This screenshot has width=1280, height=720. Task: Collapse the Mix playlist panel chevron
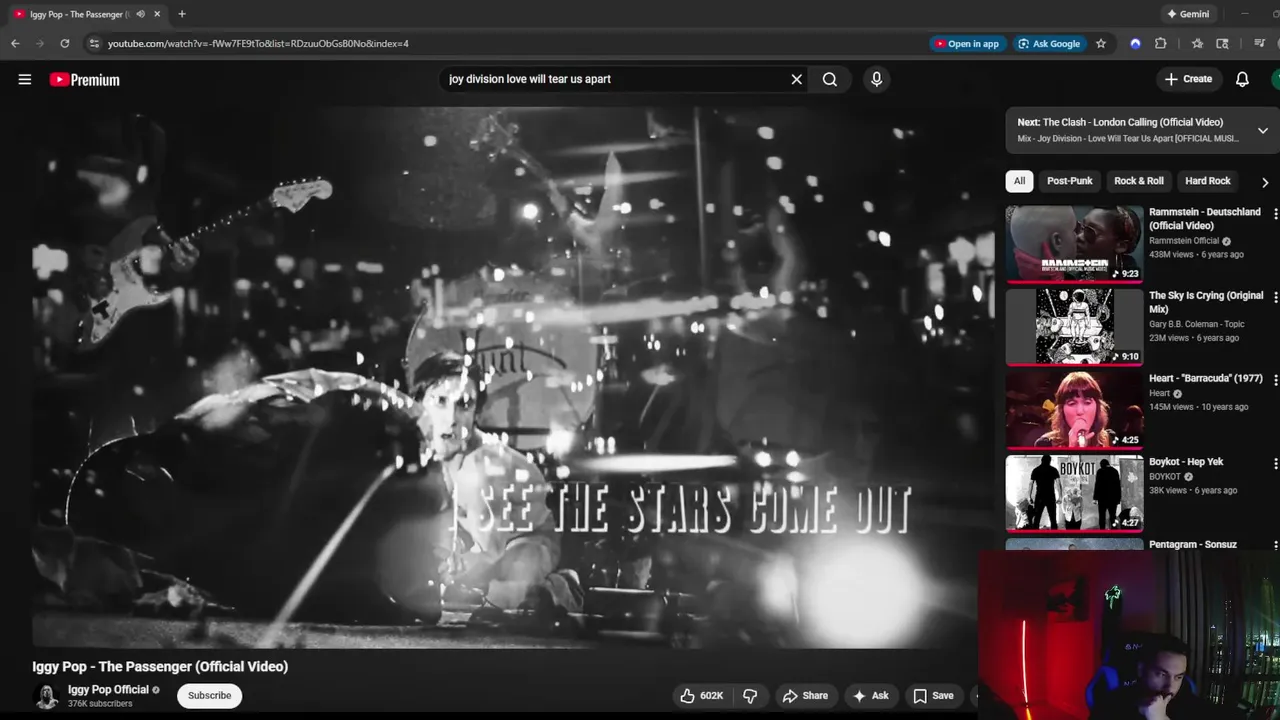point(1263,131)
